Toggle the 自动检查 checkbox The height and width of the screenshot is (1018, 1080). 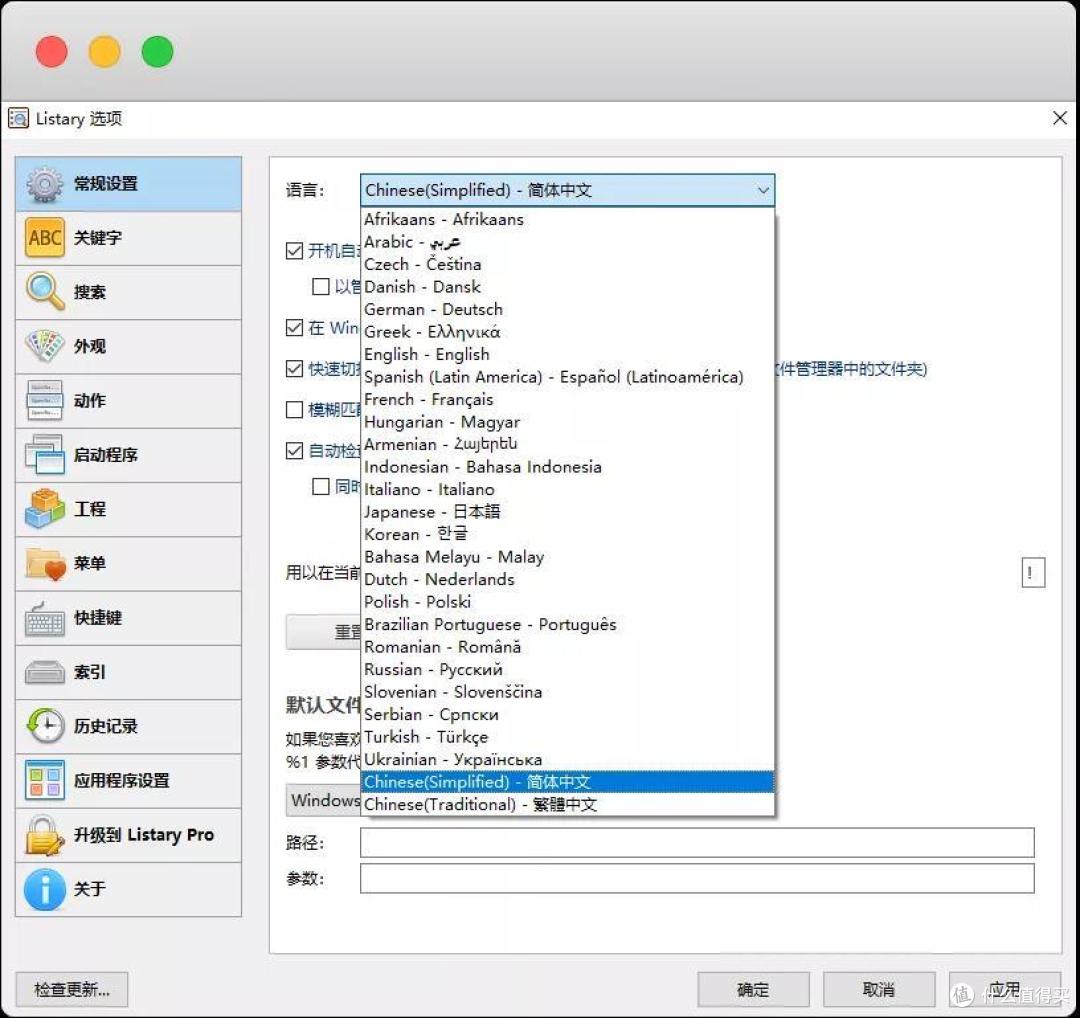point(295,451)
